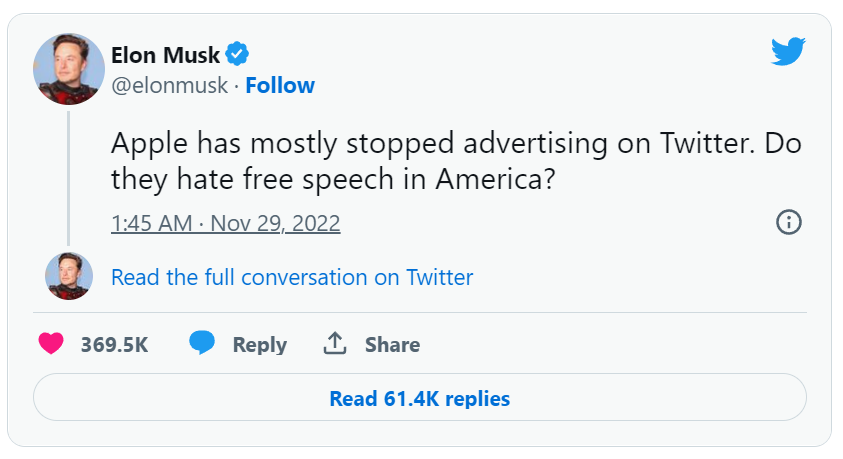
Task: Open the 1:45 AM timestamp link
Action: pos(151,222)
